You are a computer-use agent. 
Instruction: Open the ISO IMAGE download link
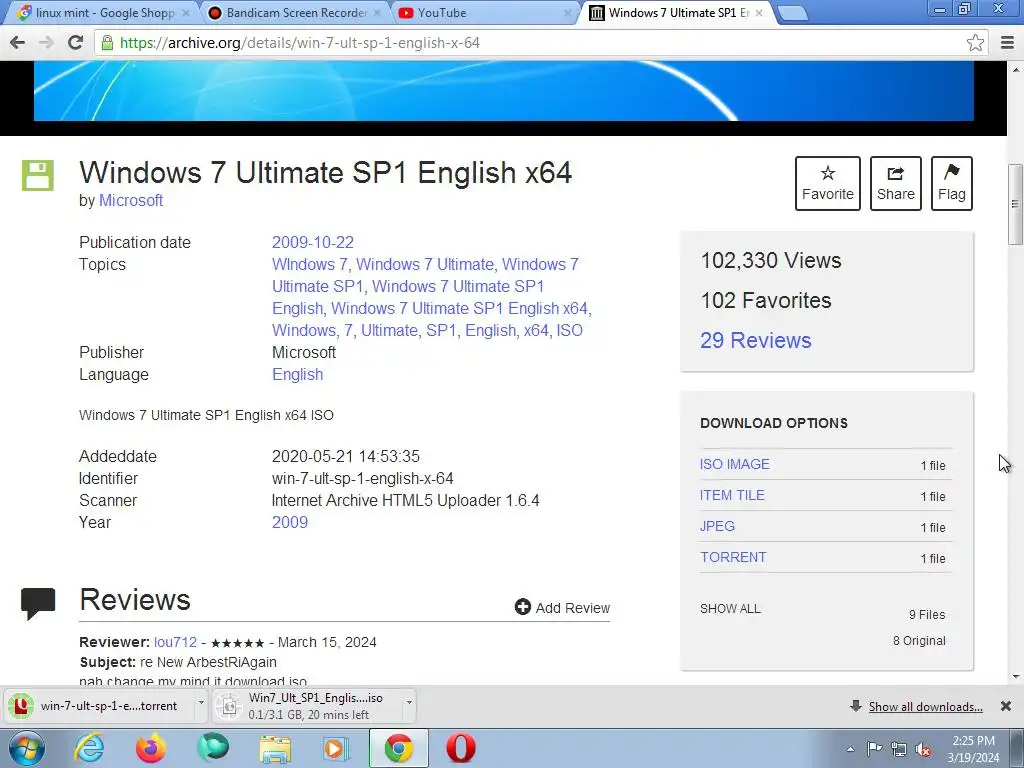[735, 464]
